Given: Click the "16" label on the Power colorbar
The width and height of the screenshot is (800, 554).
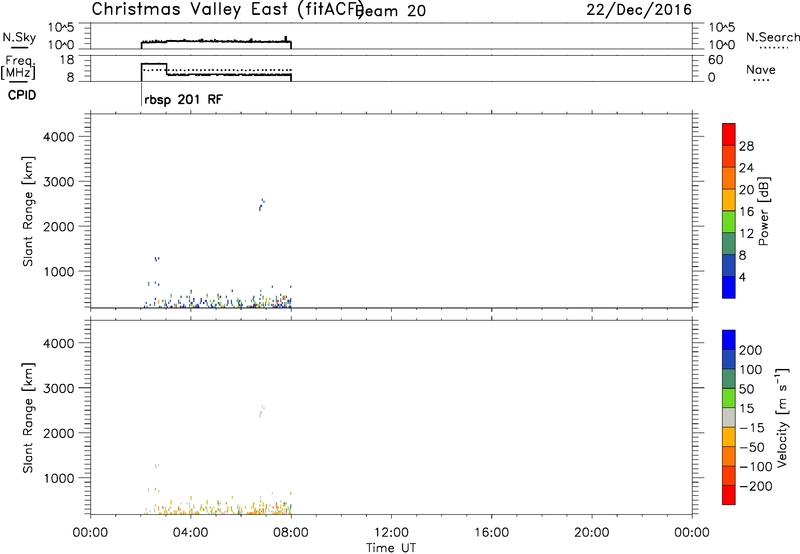Looking at the screenshot, I should pos(746,212).
